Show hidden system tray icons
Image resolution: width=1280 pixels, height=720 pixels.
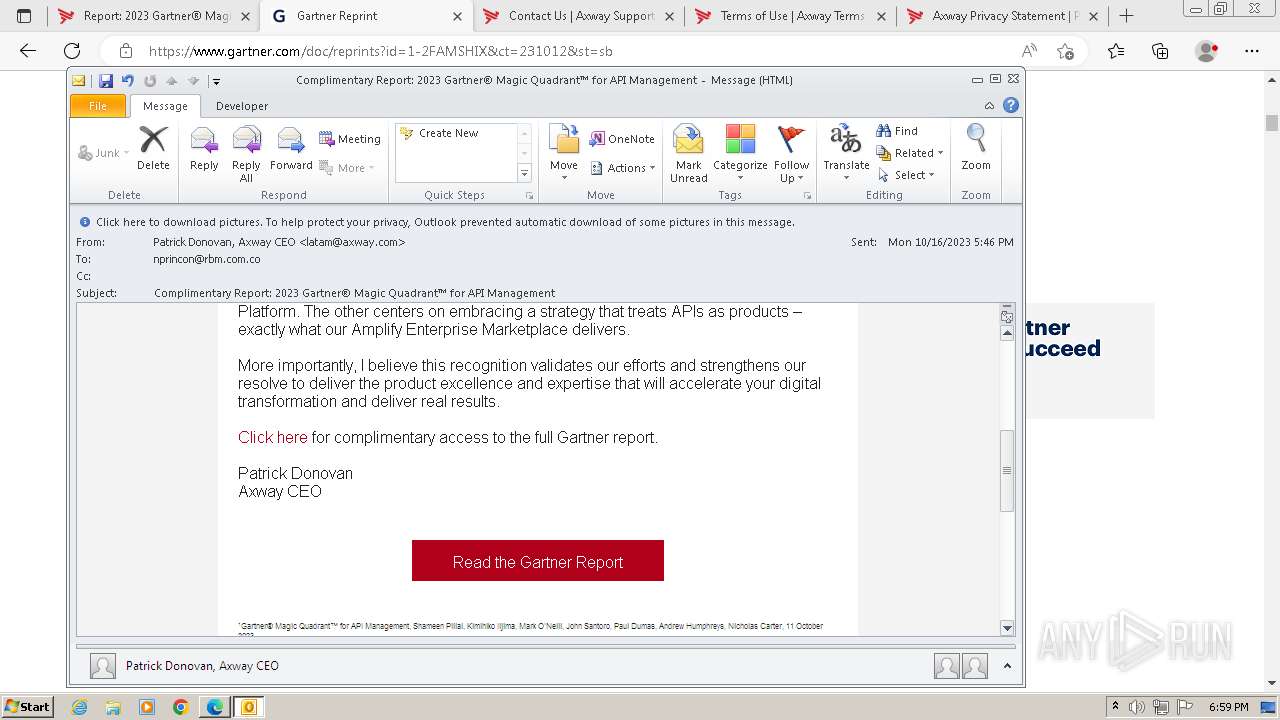(1115, 707)
